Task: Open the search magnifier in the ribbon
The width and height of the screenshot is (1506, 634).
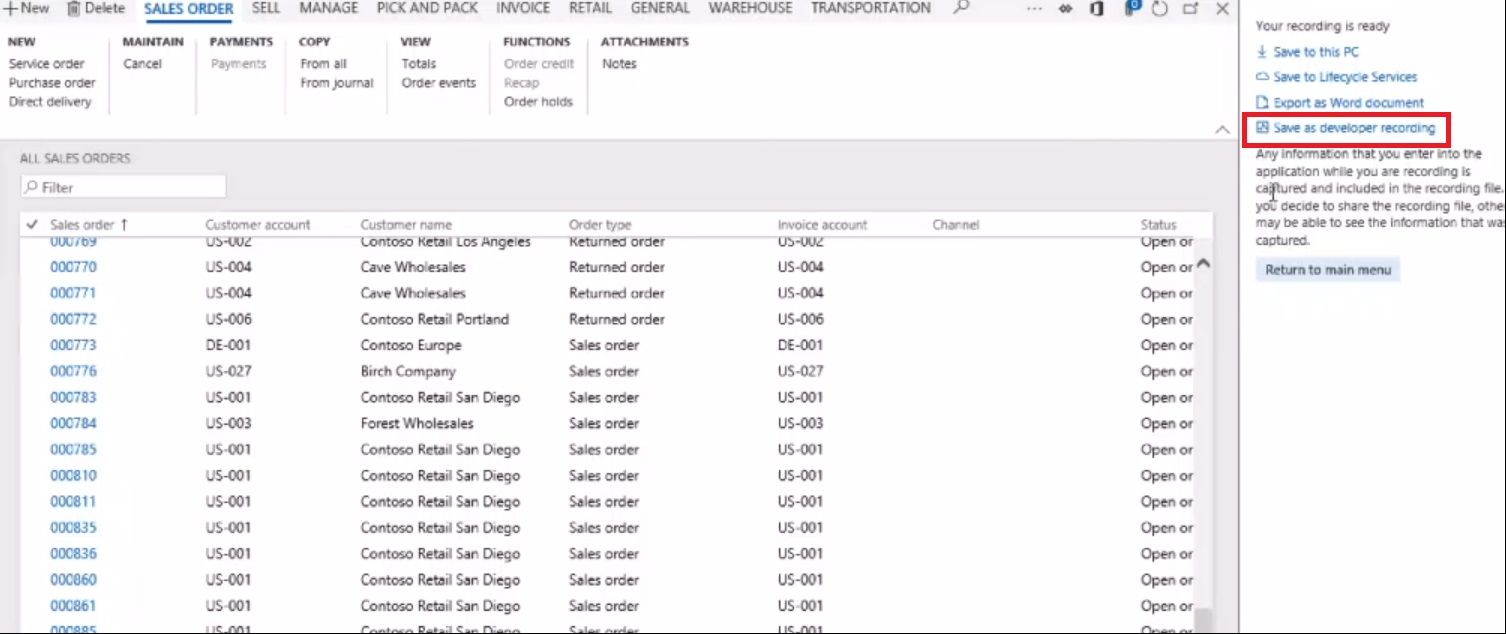Action: [960, 9]
